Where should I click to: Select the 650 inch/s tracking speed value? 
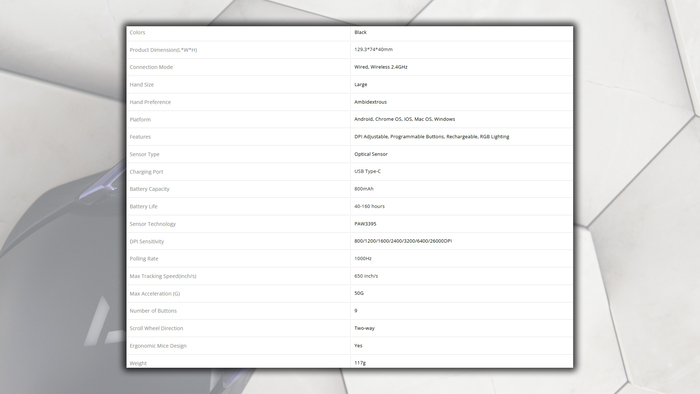[366, 276]
